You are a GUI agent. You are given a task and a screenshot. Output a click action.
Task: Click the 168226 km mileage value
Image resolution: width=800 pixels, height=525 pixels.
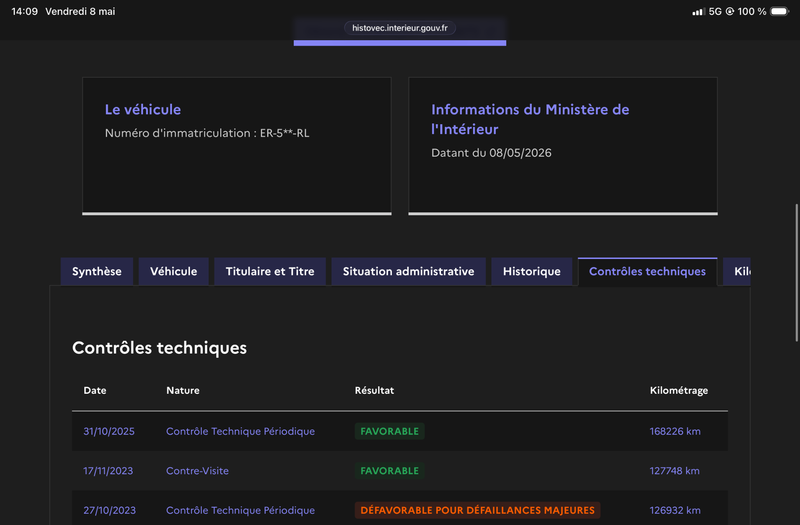click(x=675, y=431)
